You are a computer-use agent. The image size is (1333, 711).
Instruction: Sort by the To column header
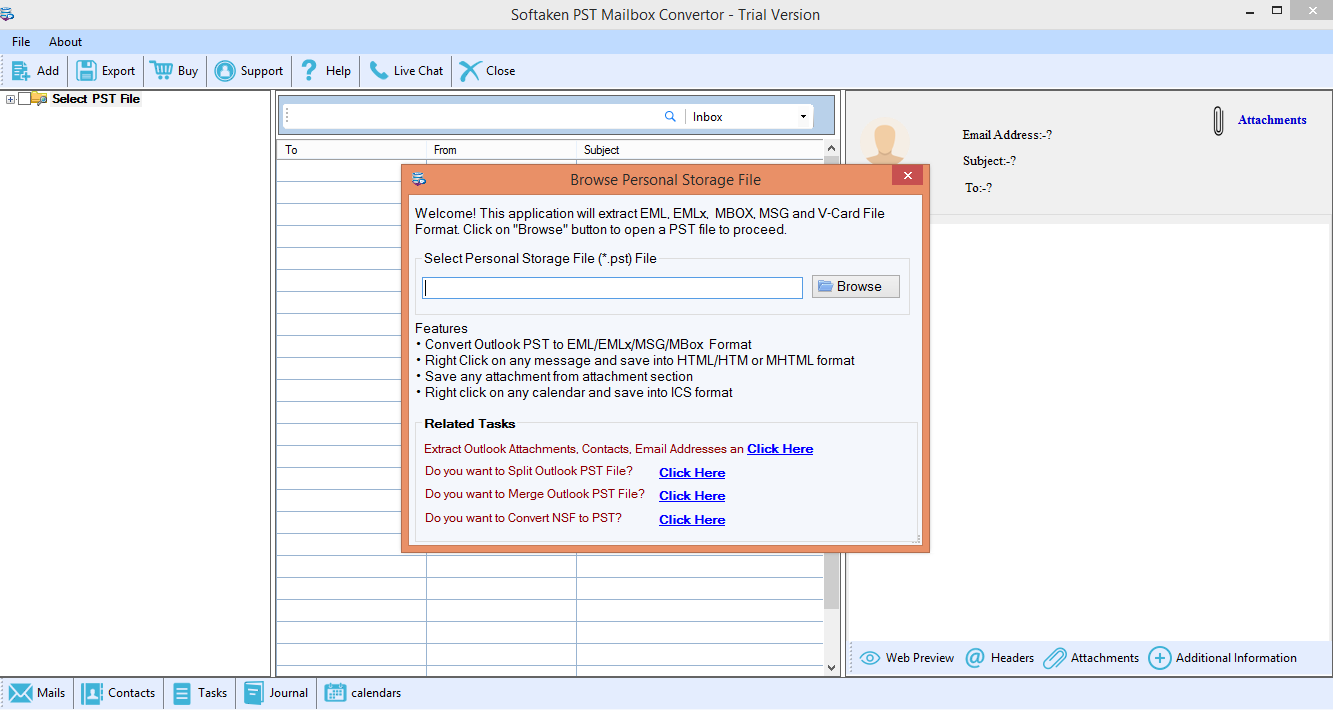coord(352,150)
